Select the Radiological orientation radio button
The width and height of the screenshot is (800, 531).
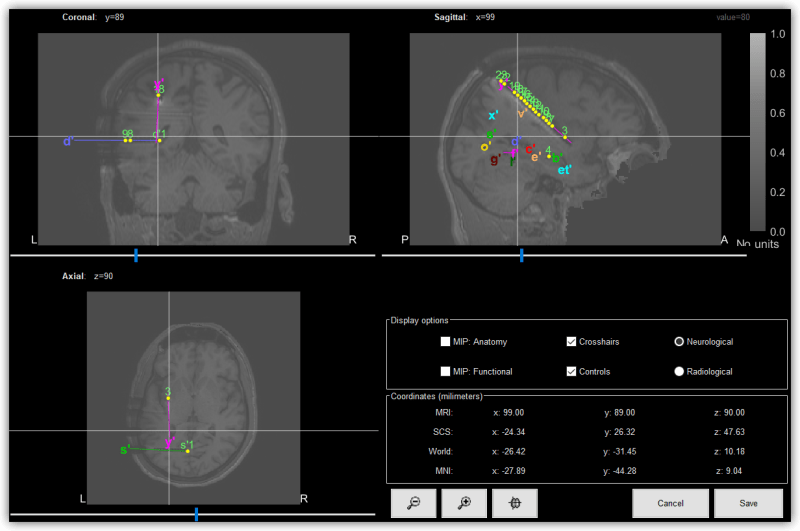679,371
